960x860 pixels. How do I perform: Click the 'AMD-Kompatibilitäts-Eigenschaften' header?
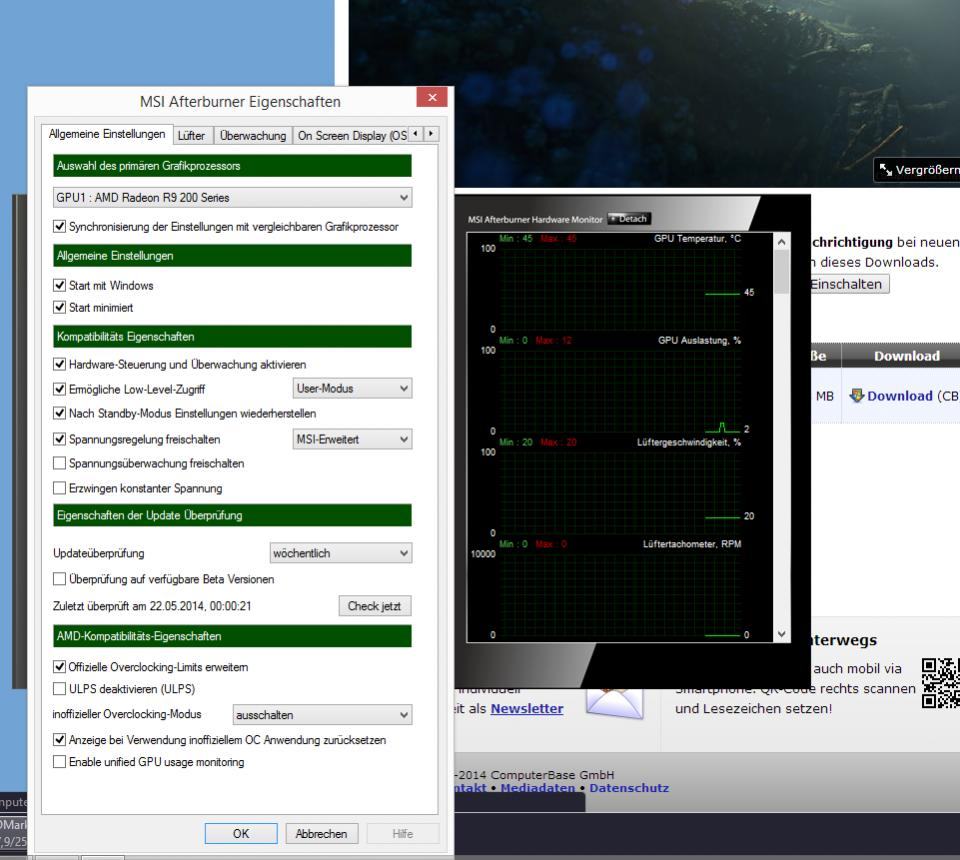click(x=232, y=636)
